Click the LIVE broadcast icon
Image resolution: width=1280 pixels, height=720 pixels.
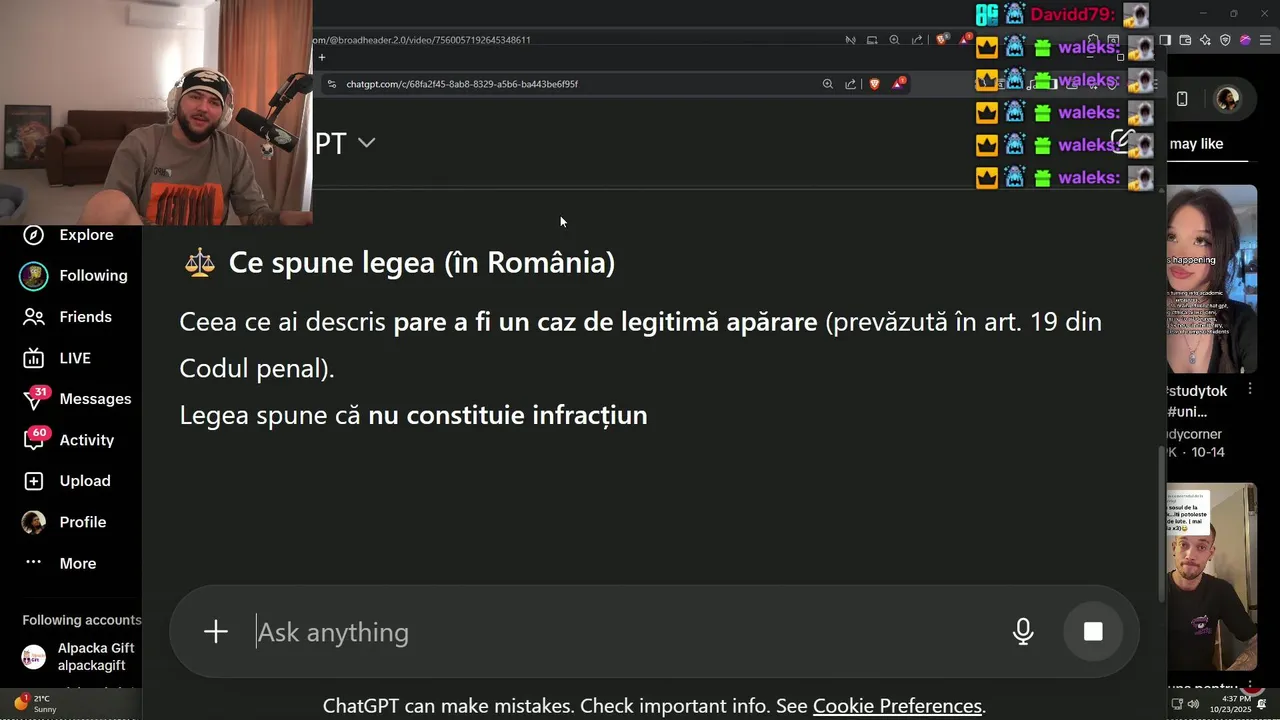pyautogui.click(x=34, y=358)
